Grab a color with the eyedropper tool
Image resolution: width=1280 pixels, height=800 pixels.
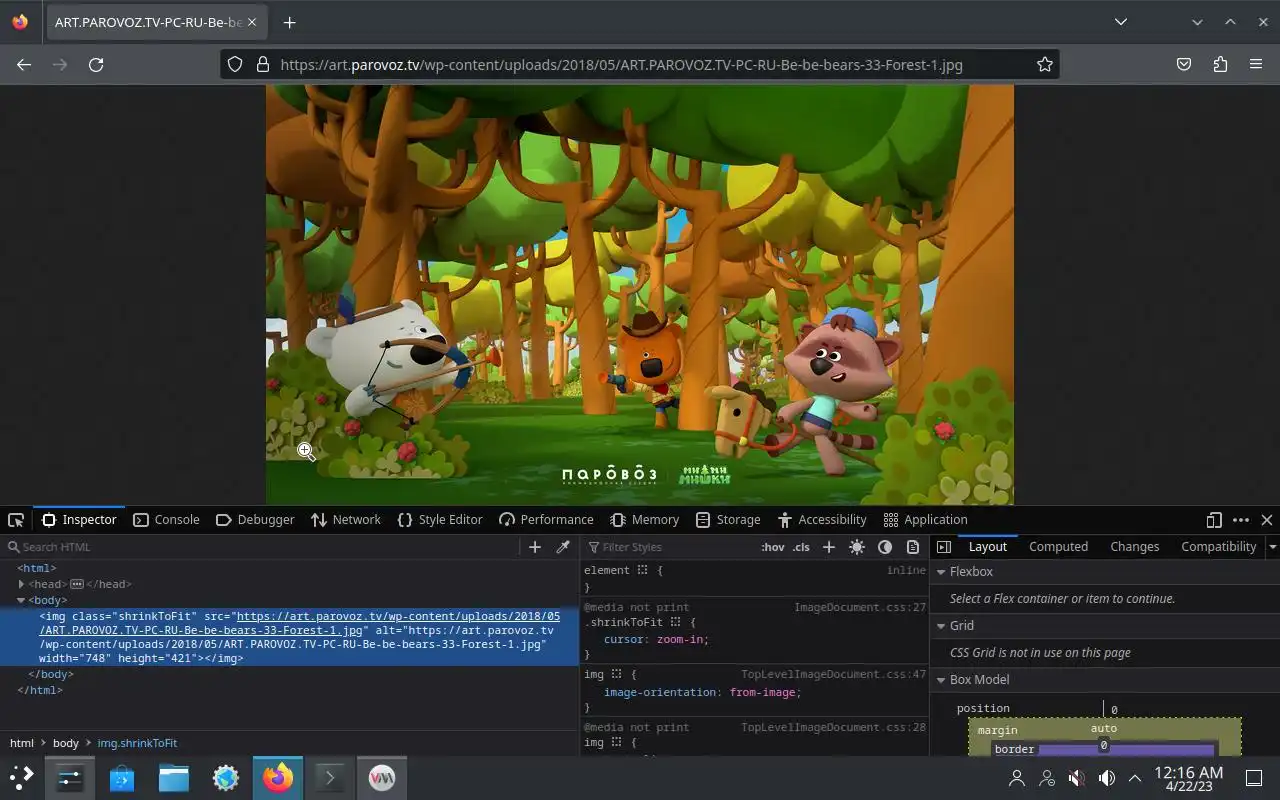pos(563,547)
